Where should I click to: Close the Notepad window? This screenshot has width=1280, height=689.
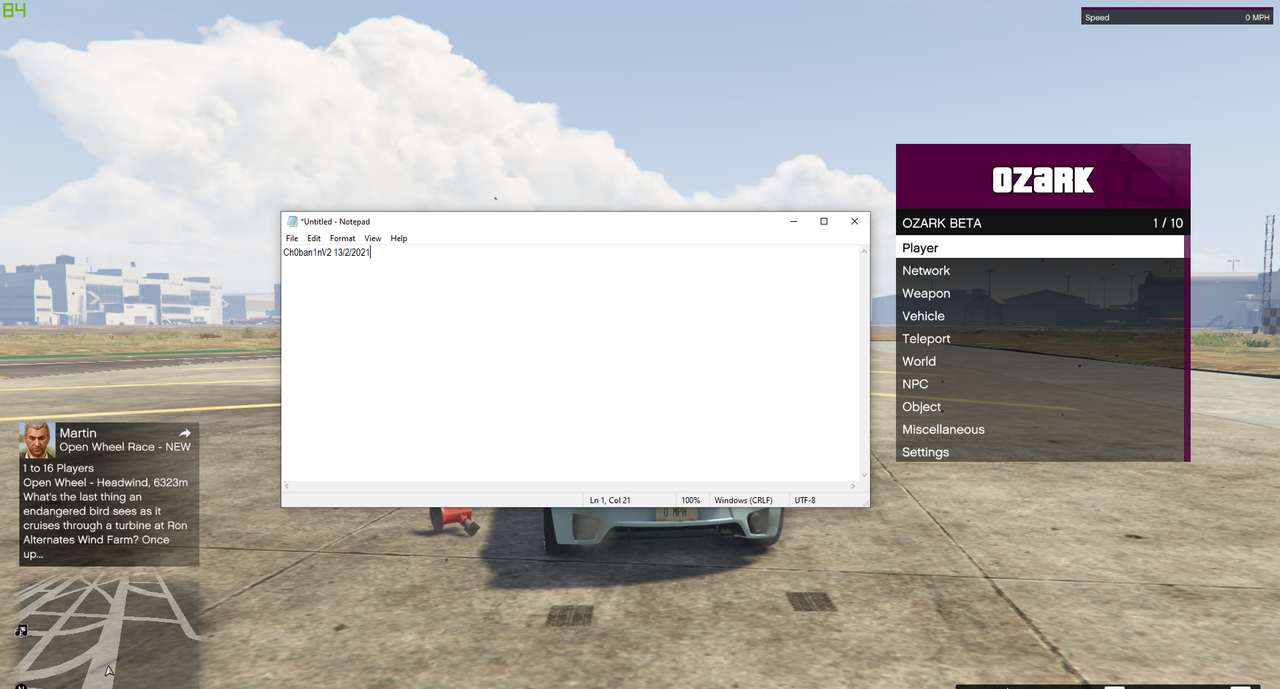click(854, 221)
